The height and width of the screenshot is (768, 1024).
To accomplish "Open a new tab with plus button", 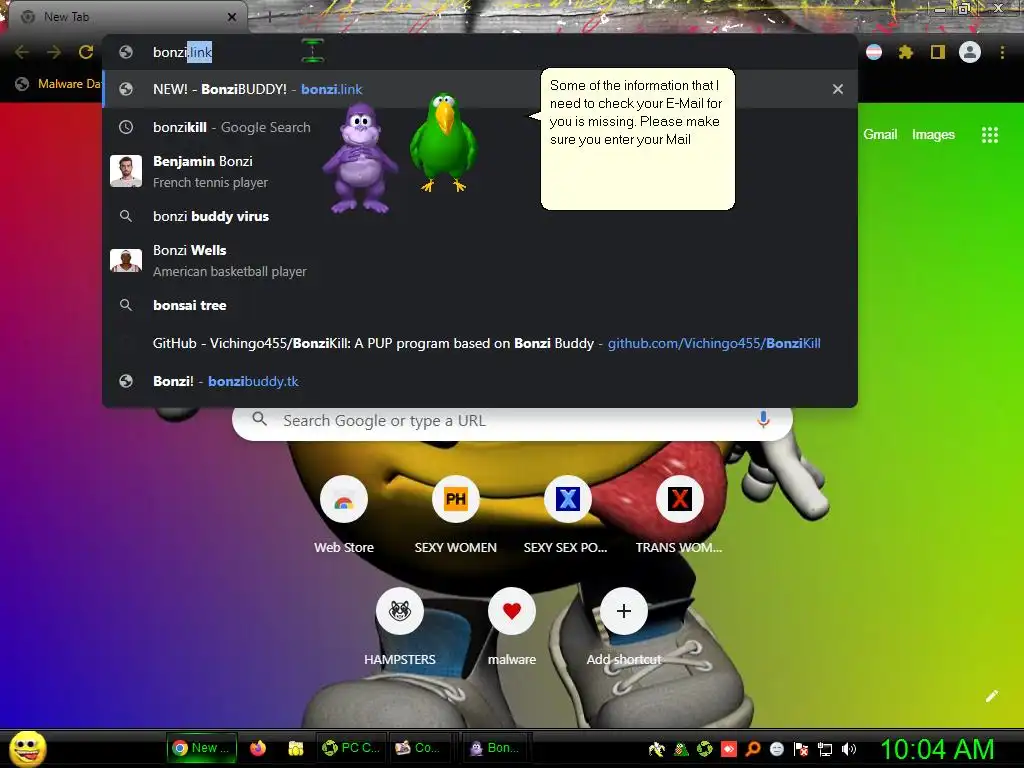I will 269,17.
